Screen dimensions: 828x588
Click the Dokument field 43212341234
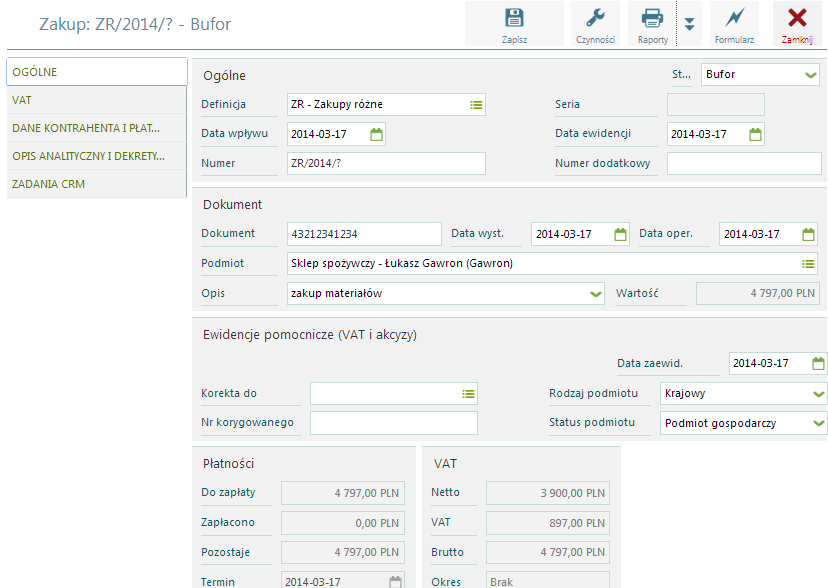[364, 234]
